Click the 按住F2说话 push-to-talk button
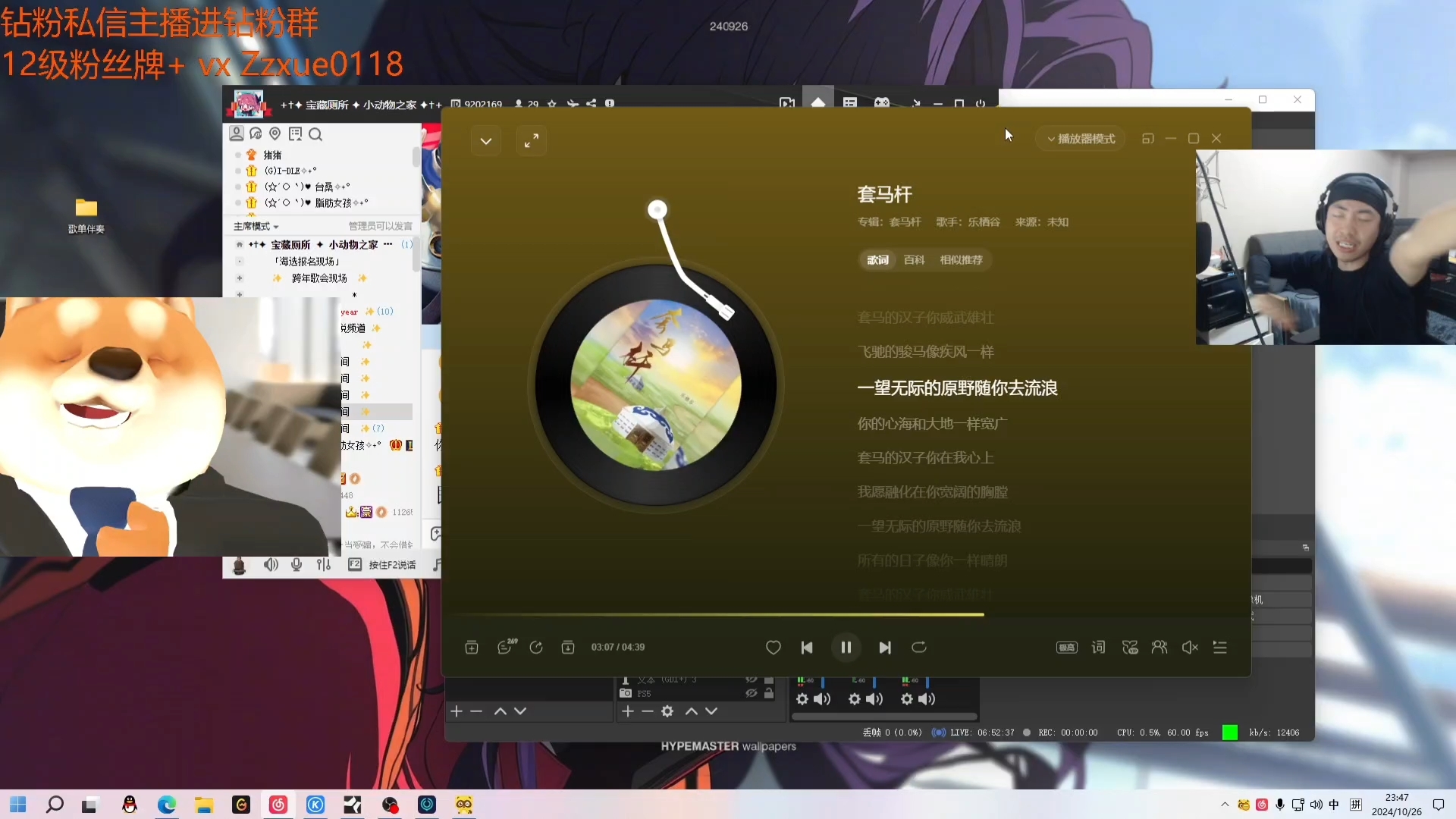Viewport: 1456px width, 819px height. (x=383, y=565)
